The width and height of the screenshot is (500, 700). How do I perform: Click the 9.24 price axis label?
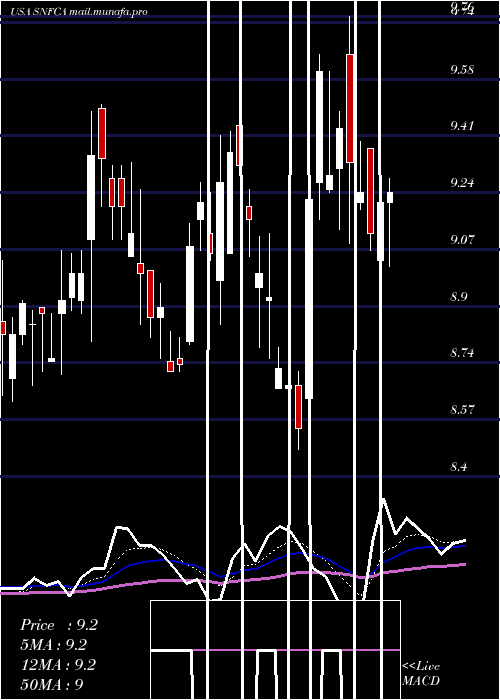(x=462, y=182)
